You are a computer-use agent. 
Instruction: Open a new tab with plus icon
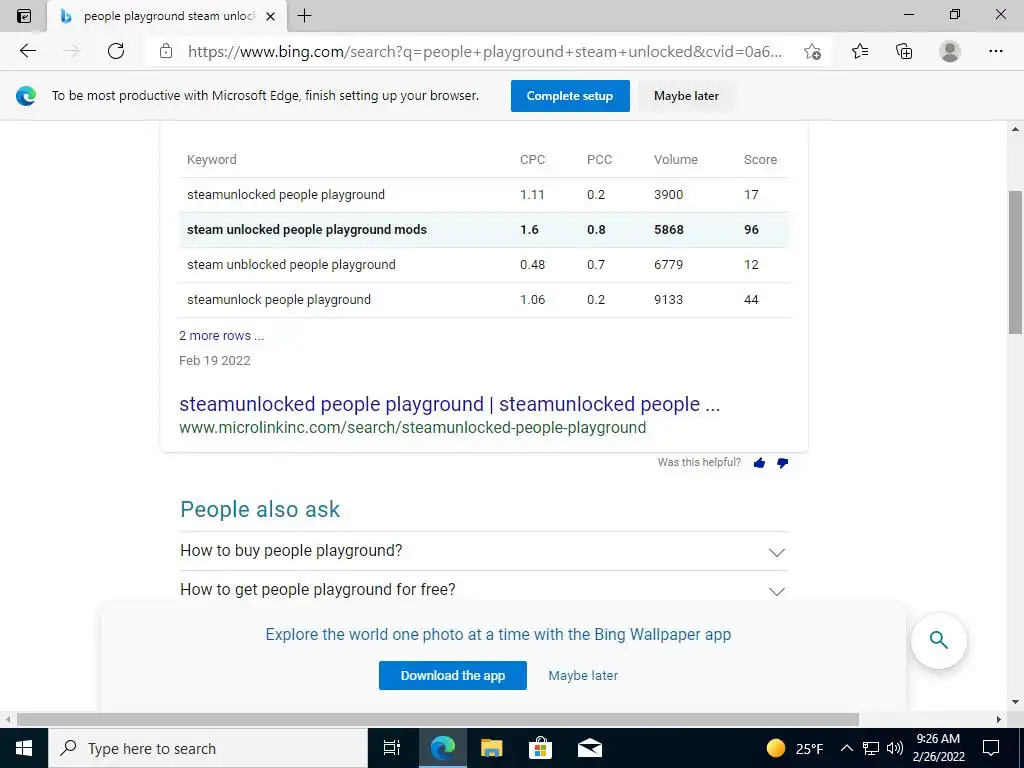(x=304, y=16)
